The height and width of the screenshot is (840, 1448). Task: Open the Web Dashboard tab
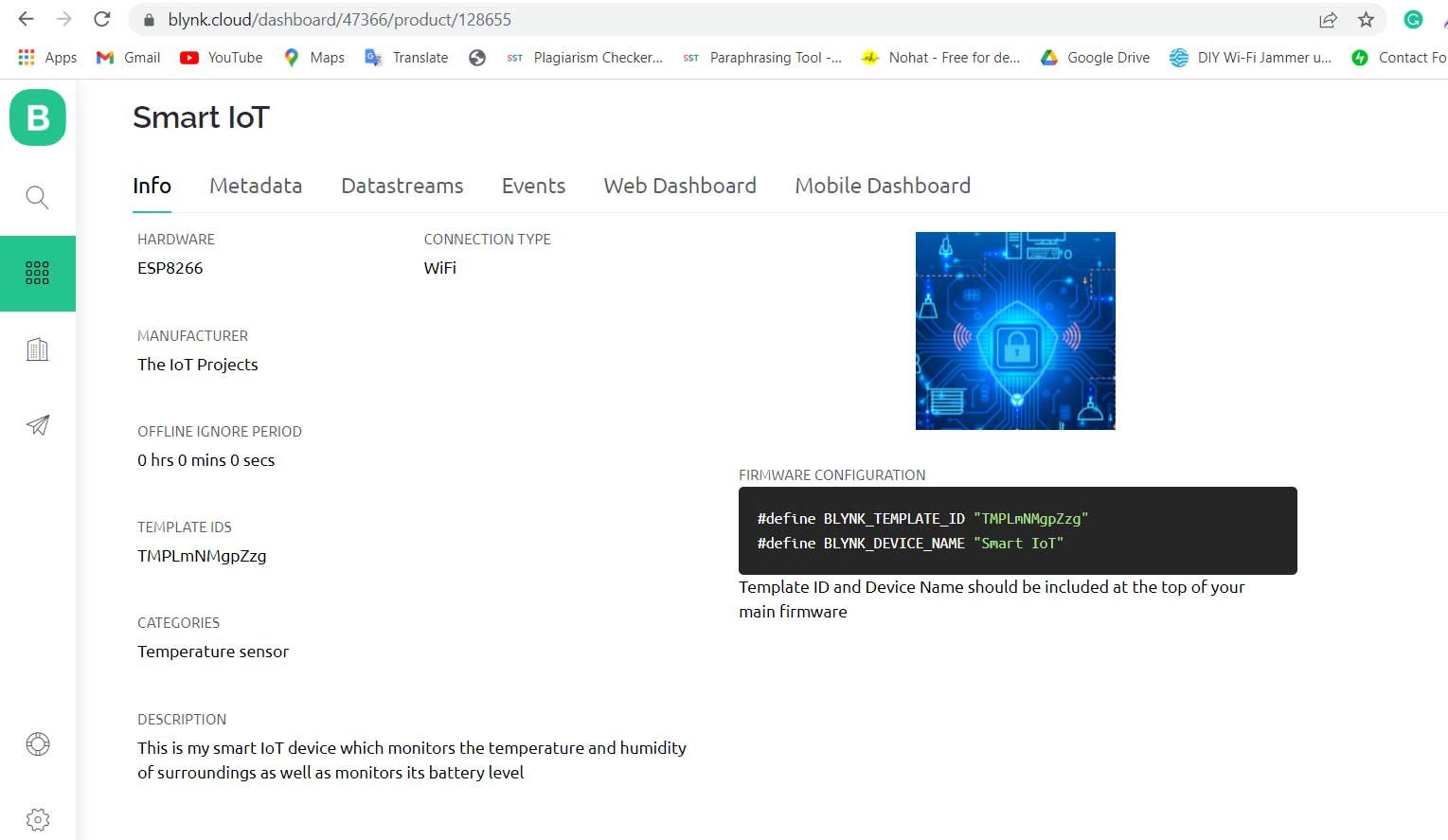[680, 186]
